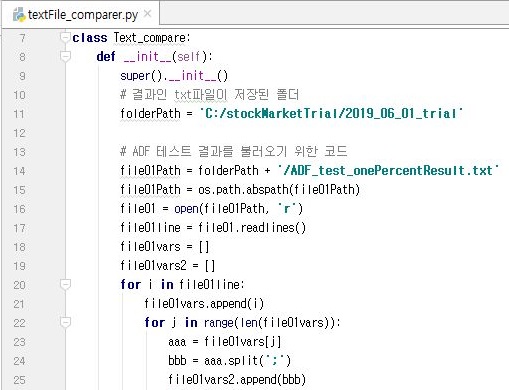The height and width of the screenshot is (390, 509).
Task: Collapse the def __init__ fold marker
Action: (65, 56)
